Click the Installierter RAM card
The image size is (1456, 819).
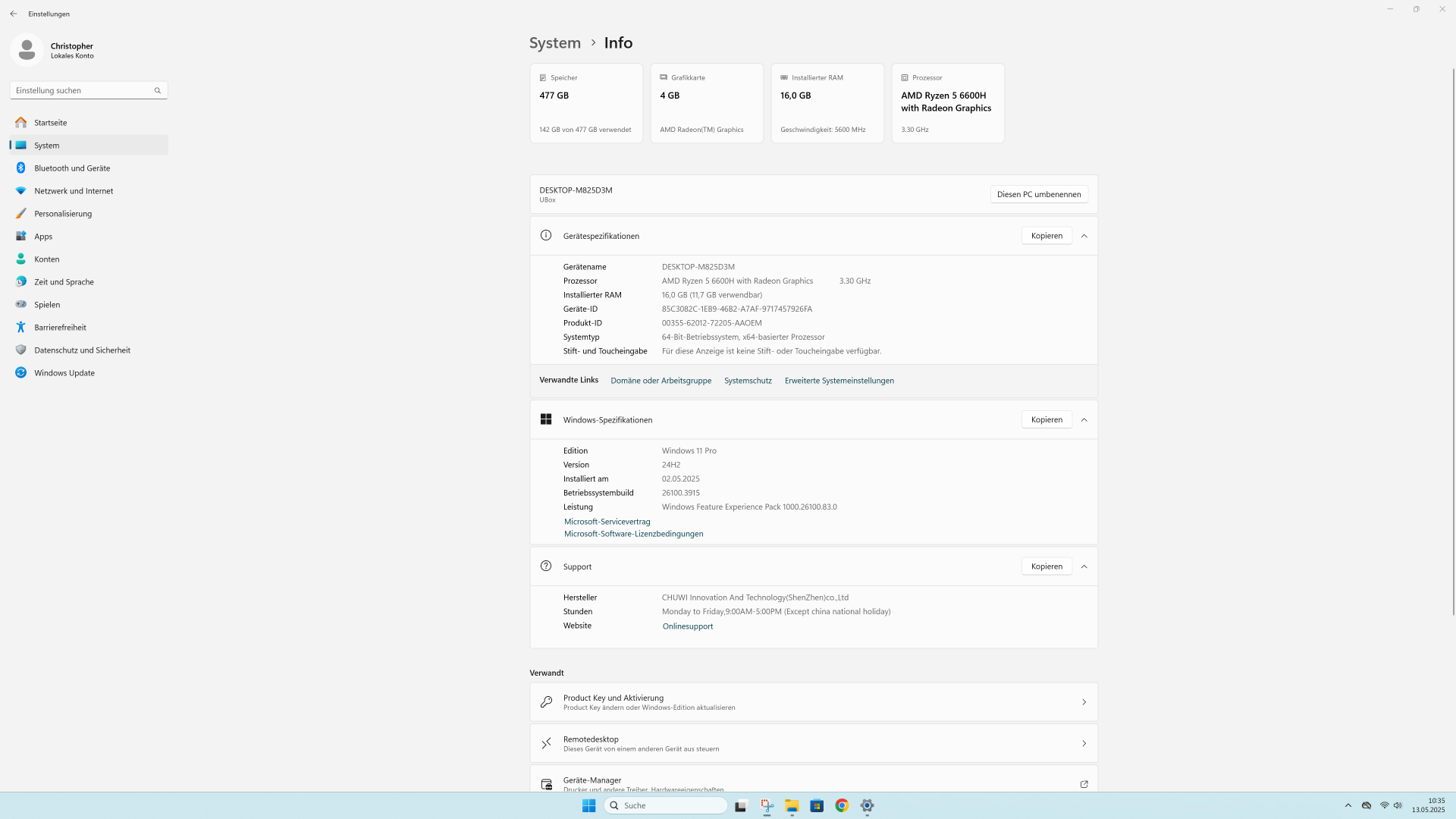click(x=827, y=103)
